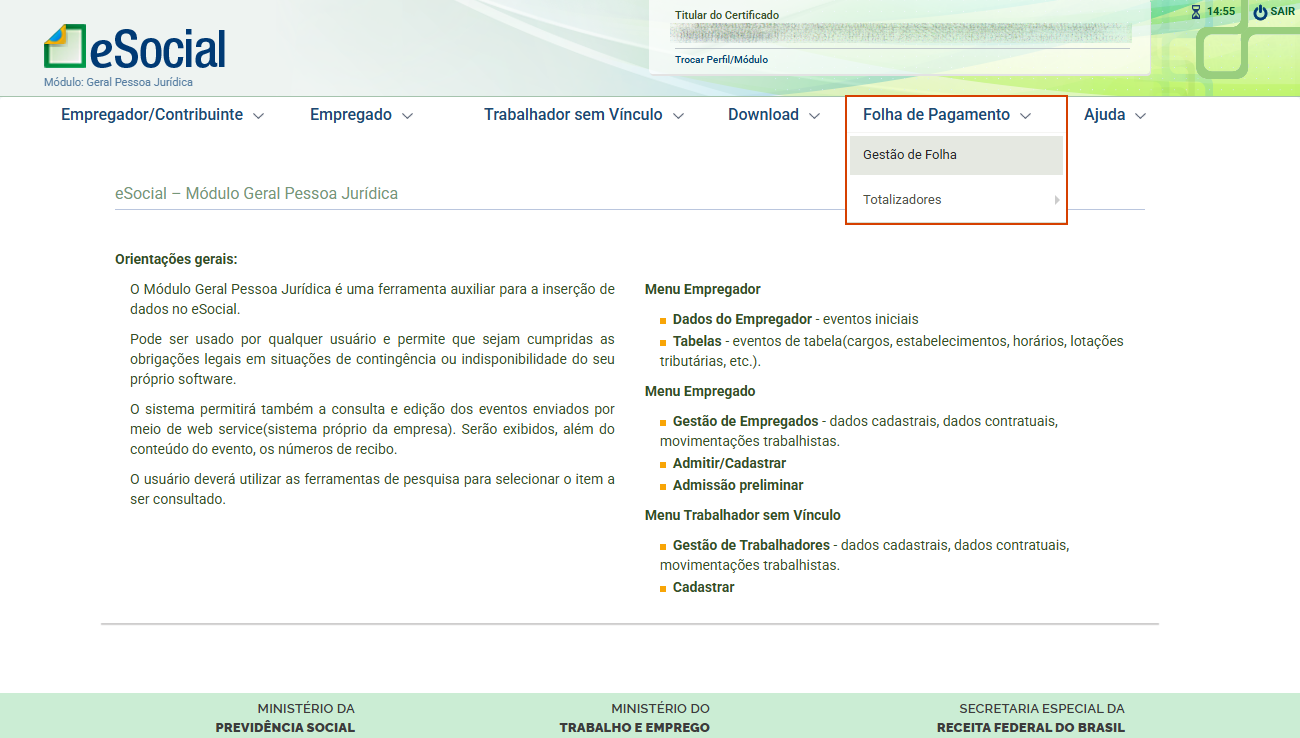Open the Tabelas link

click(x=697, y=342)
